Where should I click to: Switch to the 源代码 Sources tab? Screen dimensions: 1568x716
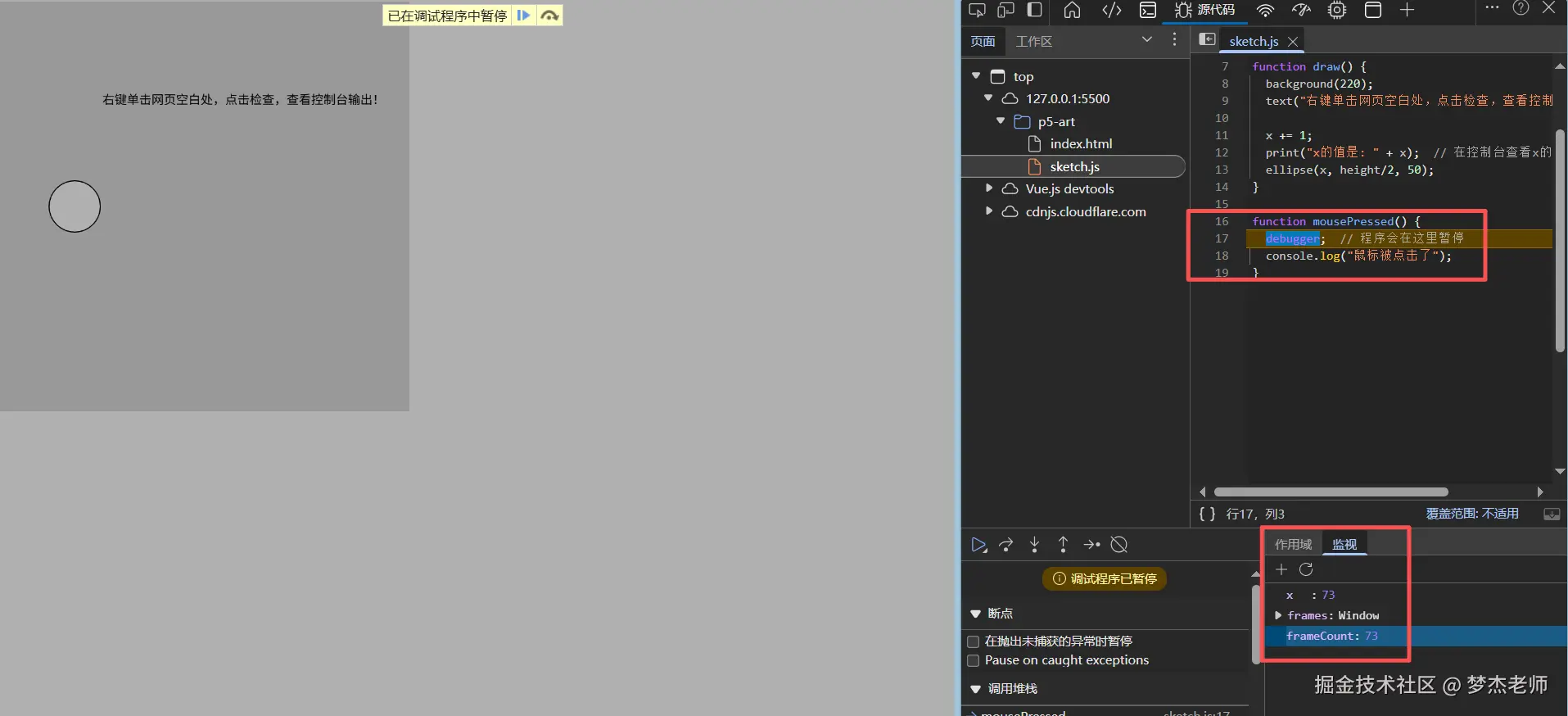(x=1204, y=10)
